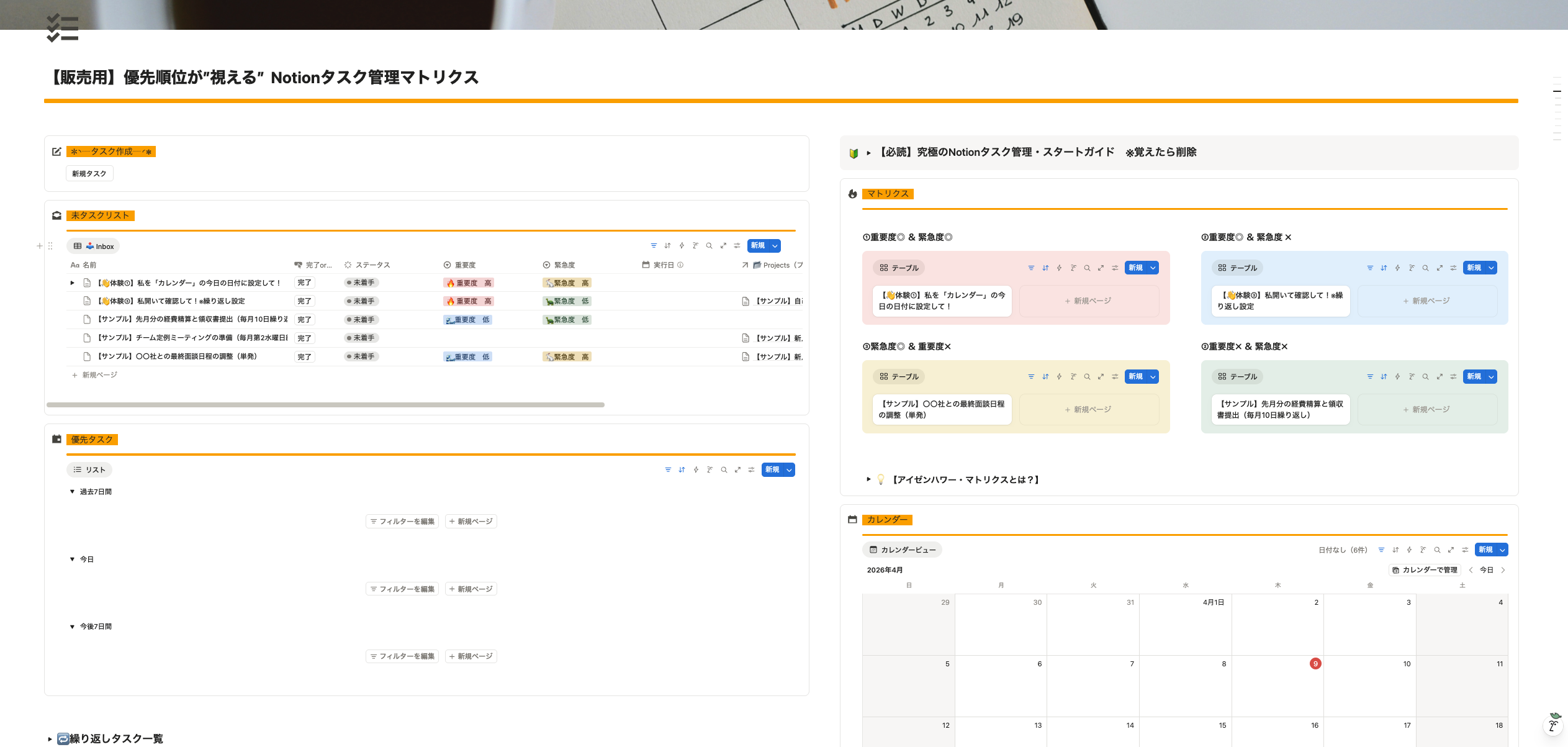
Task: Click the plus add-block icon beside Inbox
Action: click(x=40, y=247)
